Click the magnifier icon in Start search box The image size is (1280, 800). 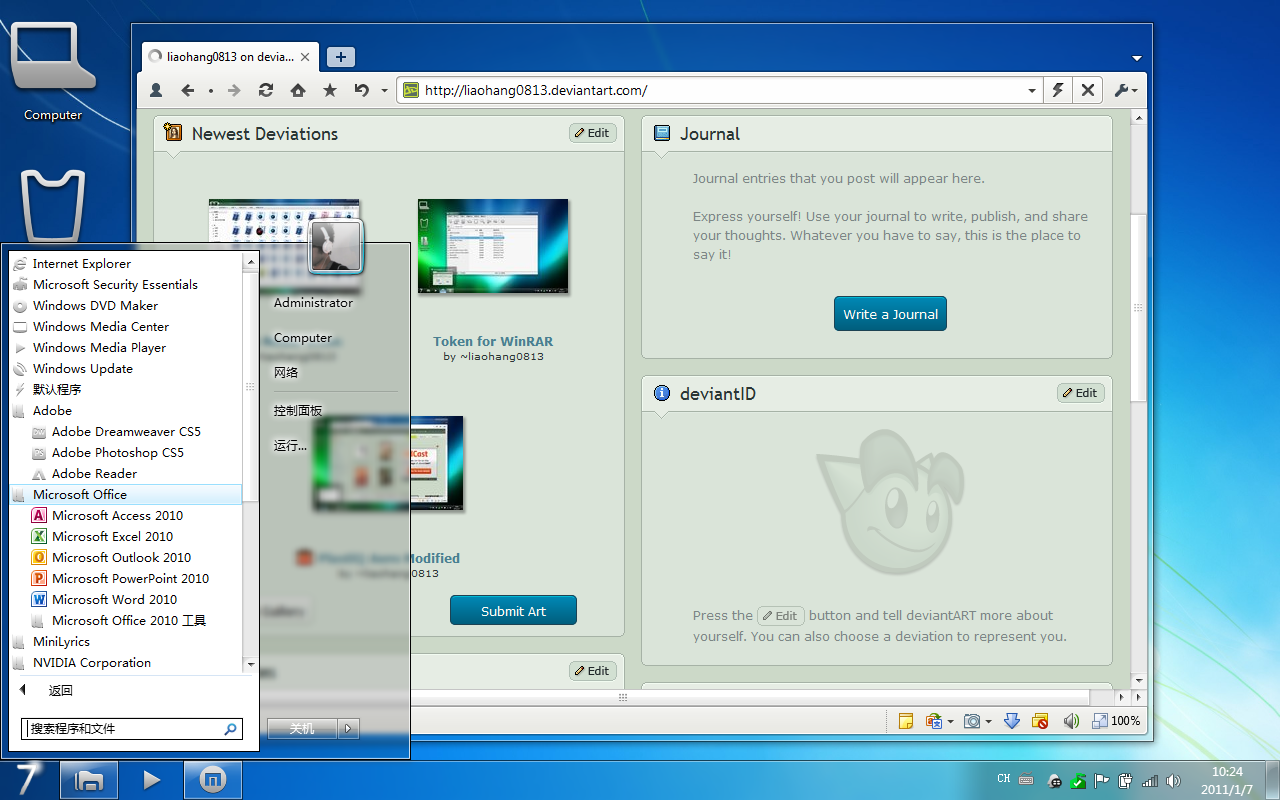tap(230, 729)
